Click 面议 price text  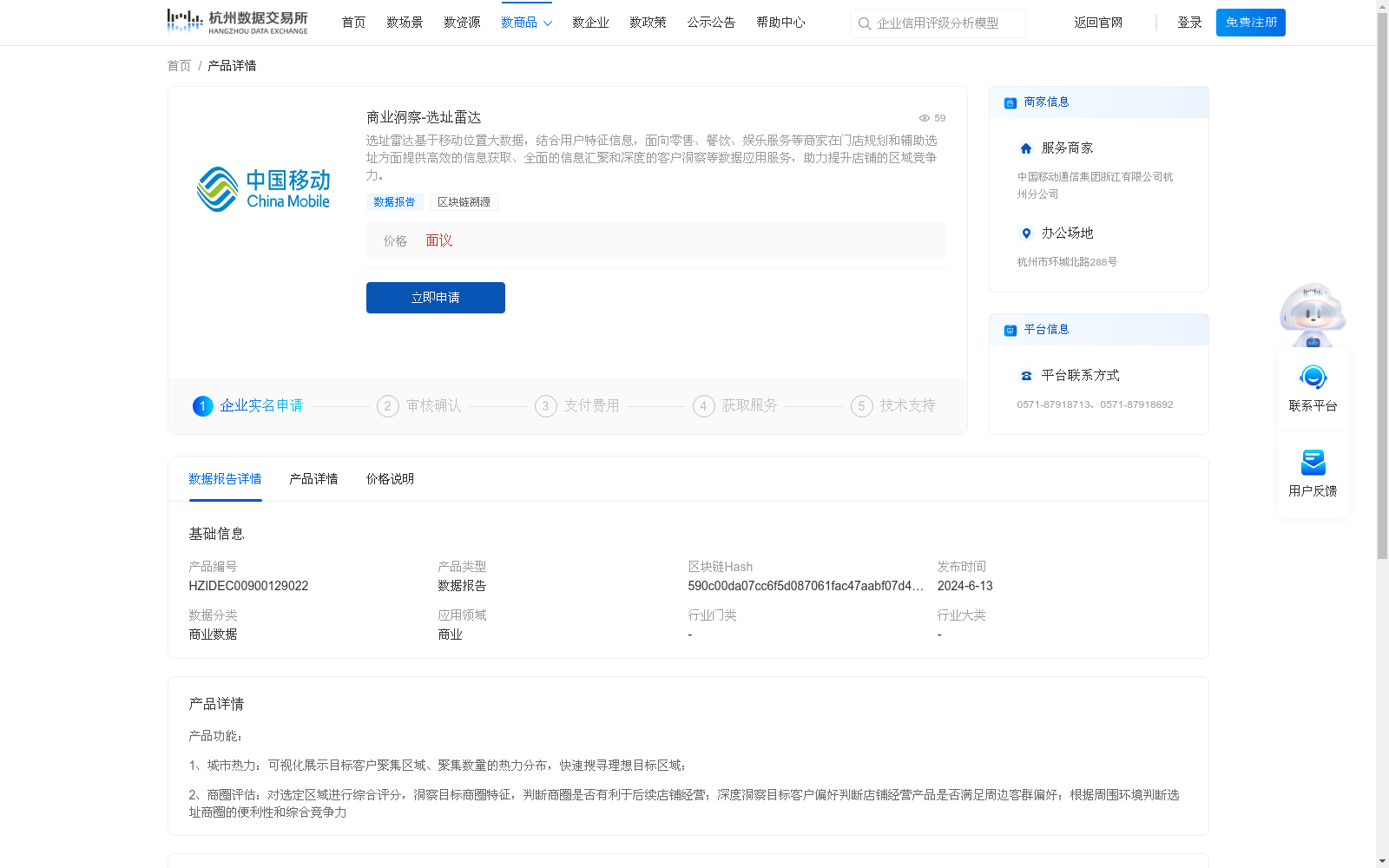click(439, 241)
